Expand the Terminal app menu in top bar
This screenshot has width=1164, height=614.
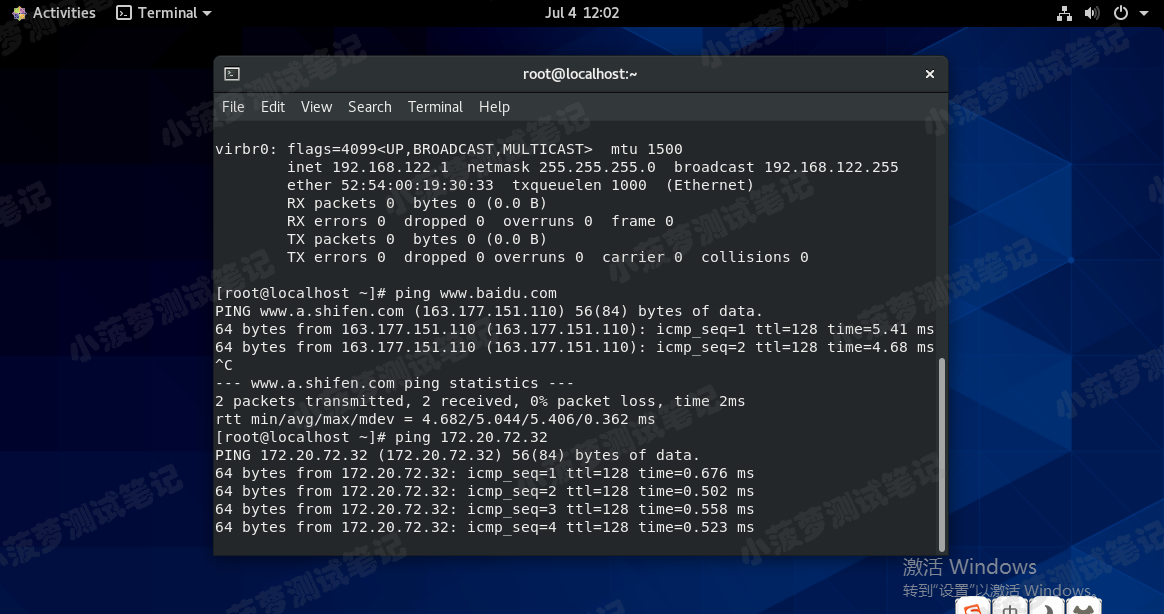point(164,13)
